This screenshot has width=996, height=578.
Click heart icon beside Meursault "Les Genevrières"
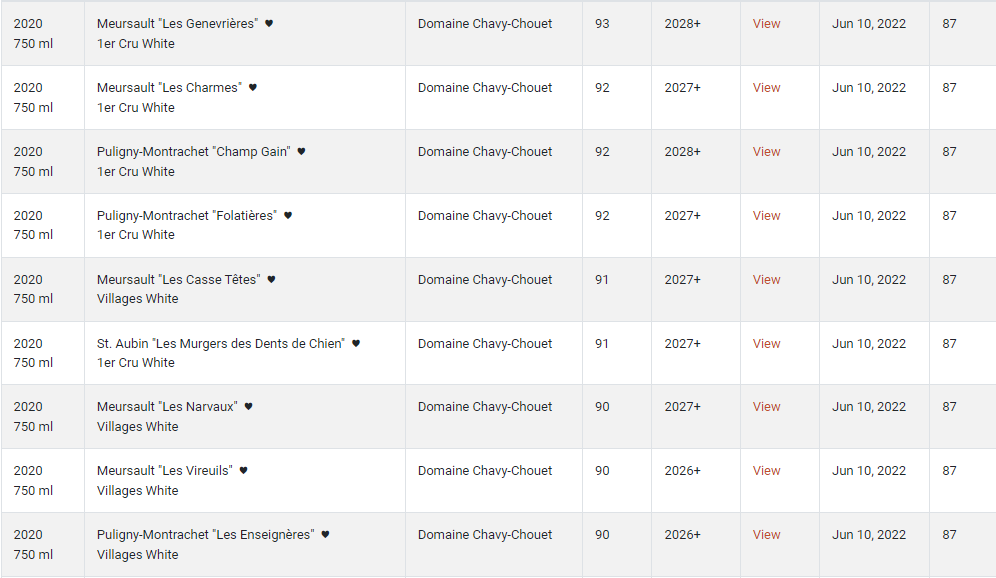[x=269, y=24]
